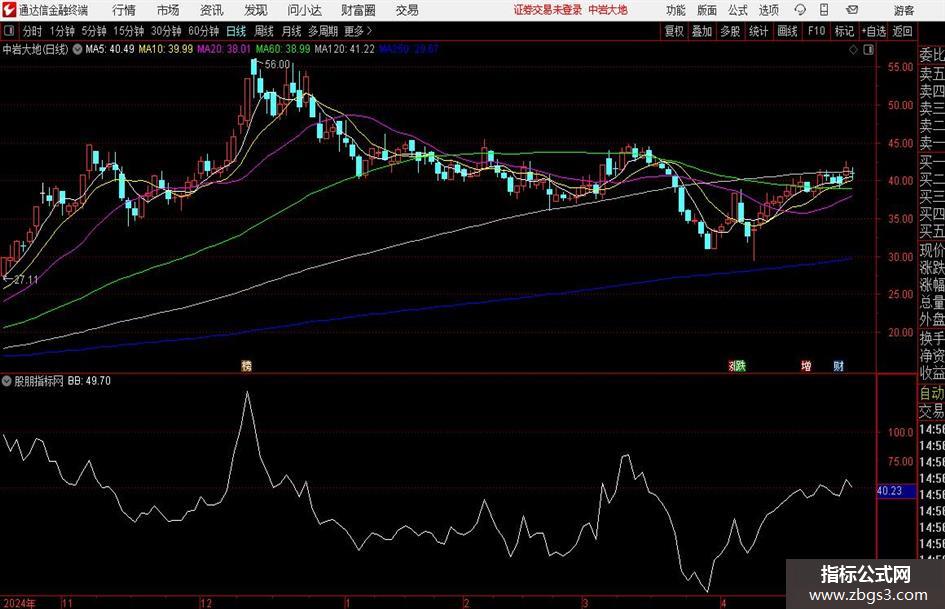Click the 证券交易未登录 login link

(548, 10)
